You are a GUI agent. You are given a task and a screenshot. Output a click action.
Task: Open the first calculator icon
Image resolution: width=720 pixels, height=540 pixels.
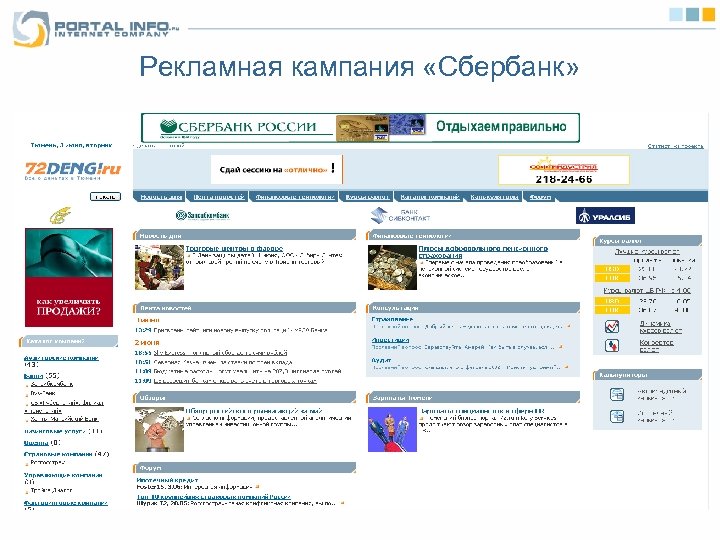(x=617, y=394)
